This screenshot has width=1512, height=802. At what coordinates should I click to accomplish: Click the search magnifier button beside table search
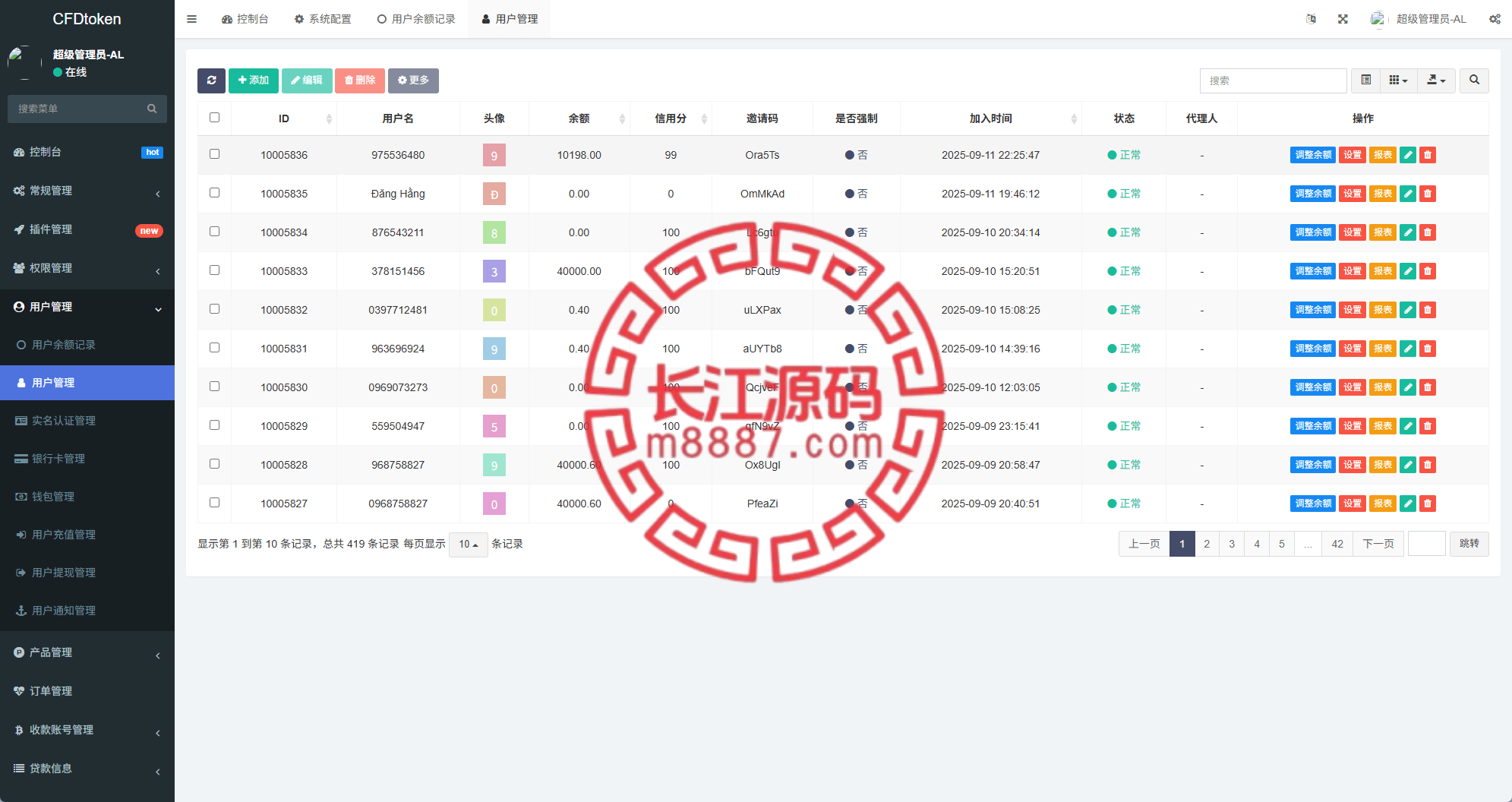[x=1474, y=81]
